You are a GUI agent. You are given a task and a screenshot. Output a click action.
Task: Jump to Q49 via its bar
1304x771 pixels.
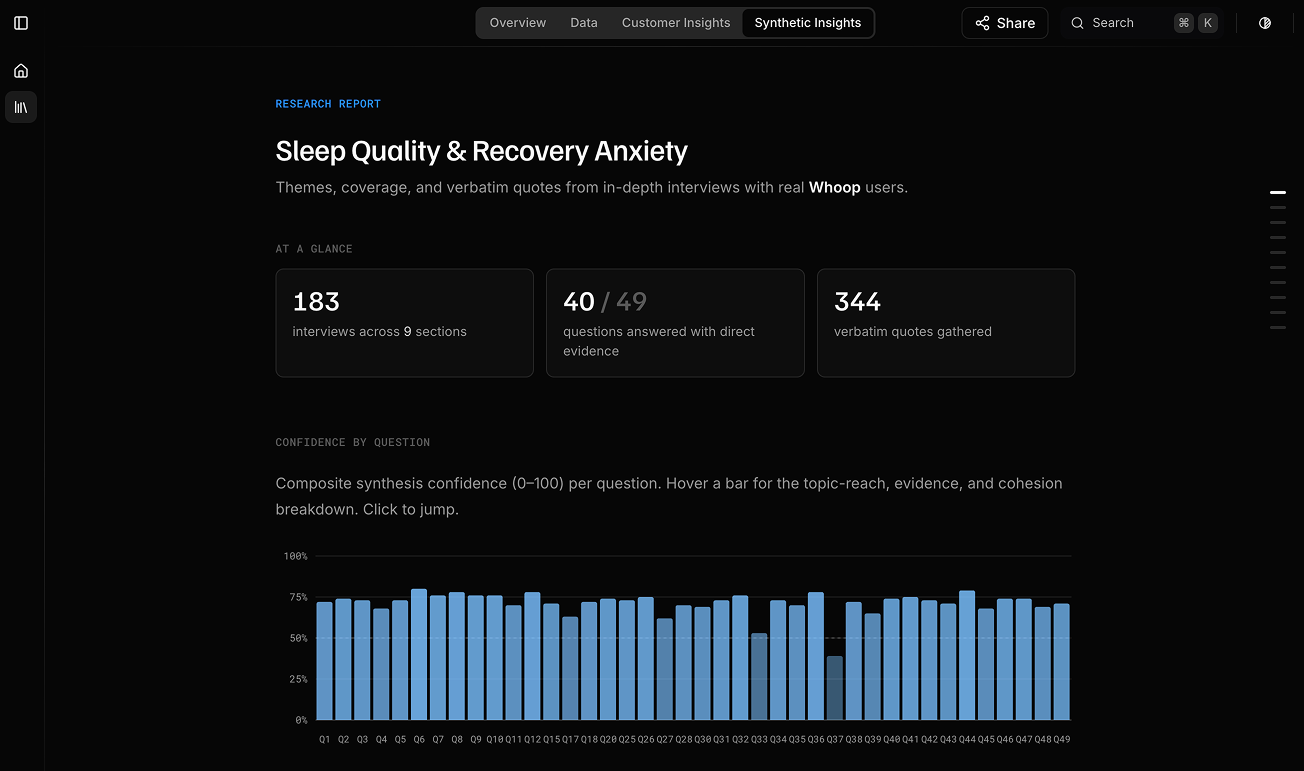pos(1062,662)
